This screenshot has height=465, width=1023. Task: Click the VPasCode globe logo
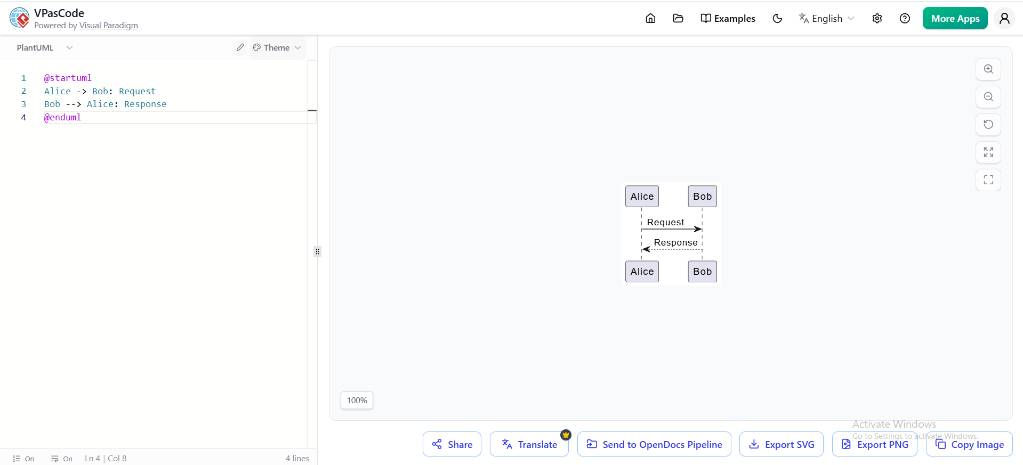(19, 18)
